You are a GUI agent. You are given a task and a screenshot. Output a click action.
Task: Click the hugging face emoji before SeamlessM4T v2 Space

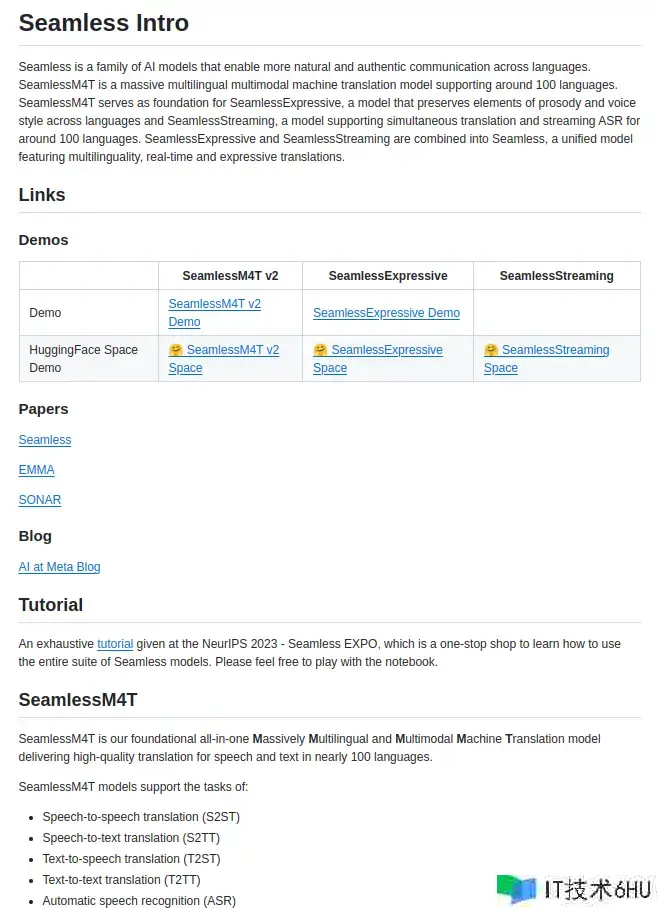(x=176, y=350)
